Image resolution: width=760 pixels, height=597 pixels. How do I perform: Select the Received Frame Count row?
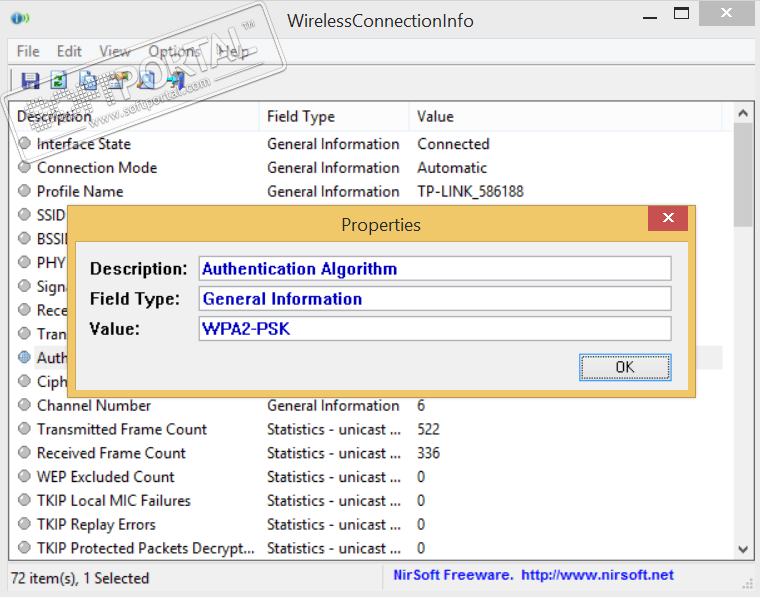tap(366, 453)
